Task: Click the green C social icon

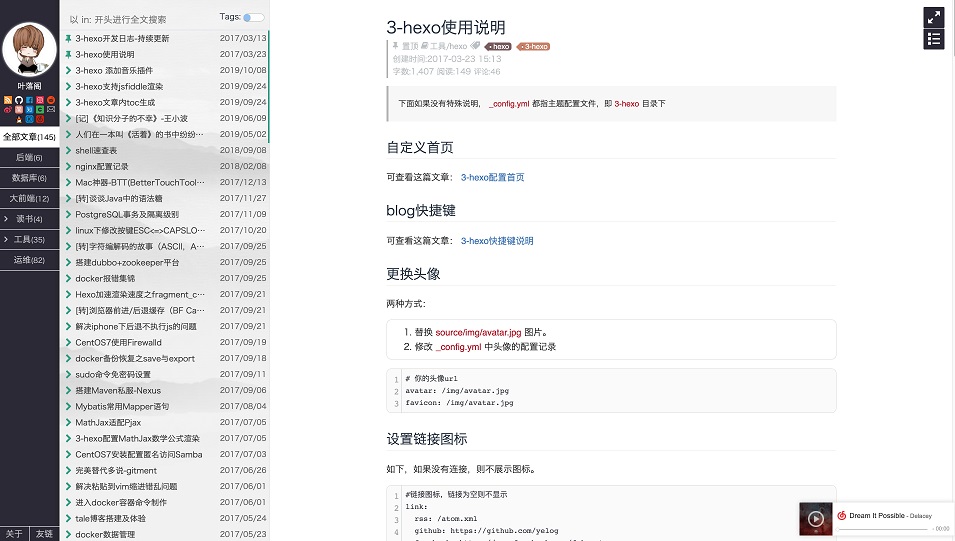Action: [40, 110]
